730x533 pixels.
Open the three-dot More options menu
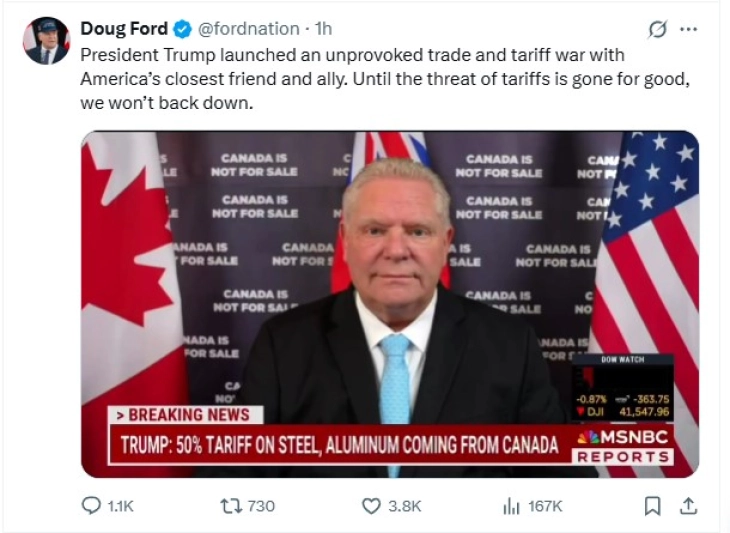[688, 29]
